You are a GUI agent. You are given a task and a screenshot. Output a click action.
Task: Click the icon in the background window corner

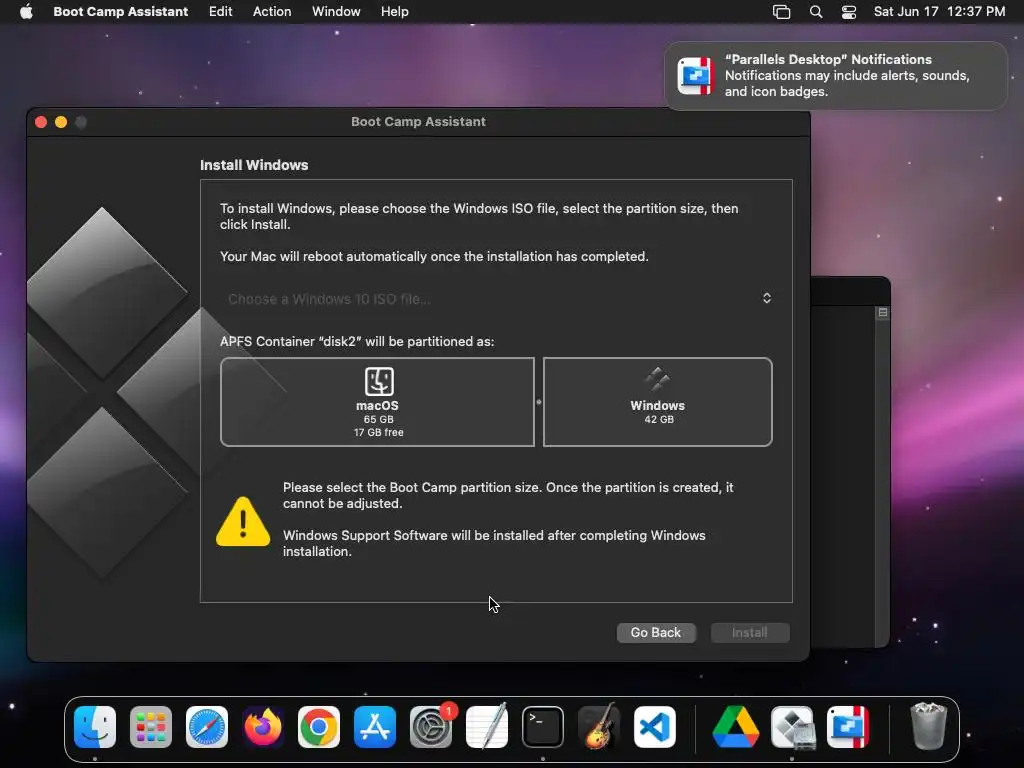pyautogui.click(x=883, y=312)
